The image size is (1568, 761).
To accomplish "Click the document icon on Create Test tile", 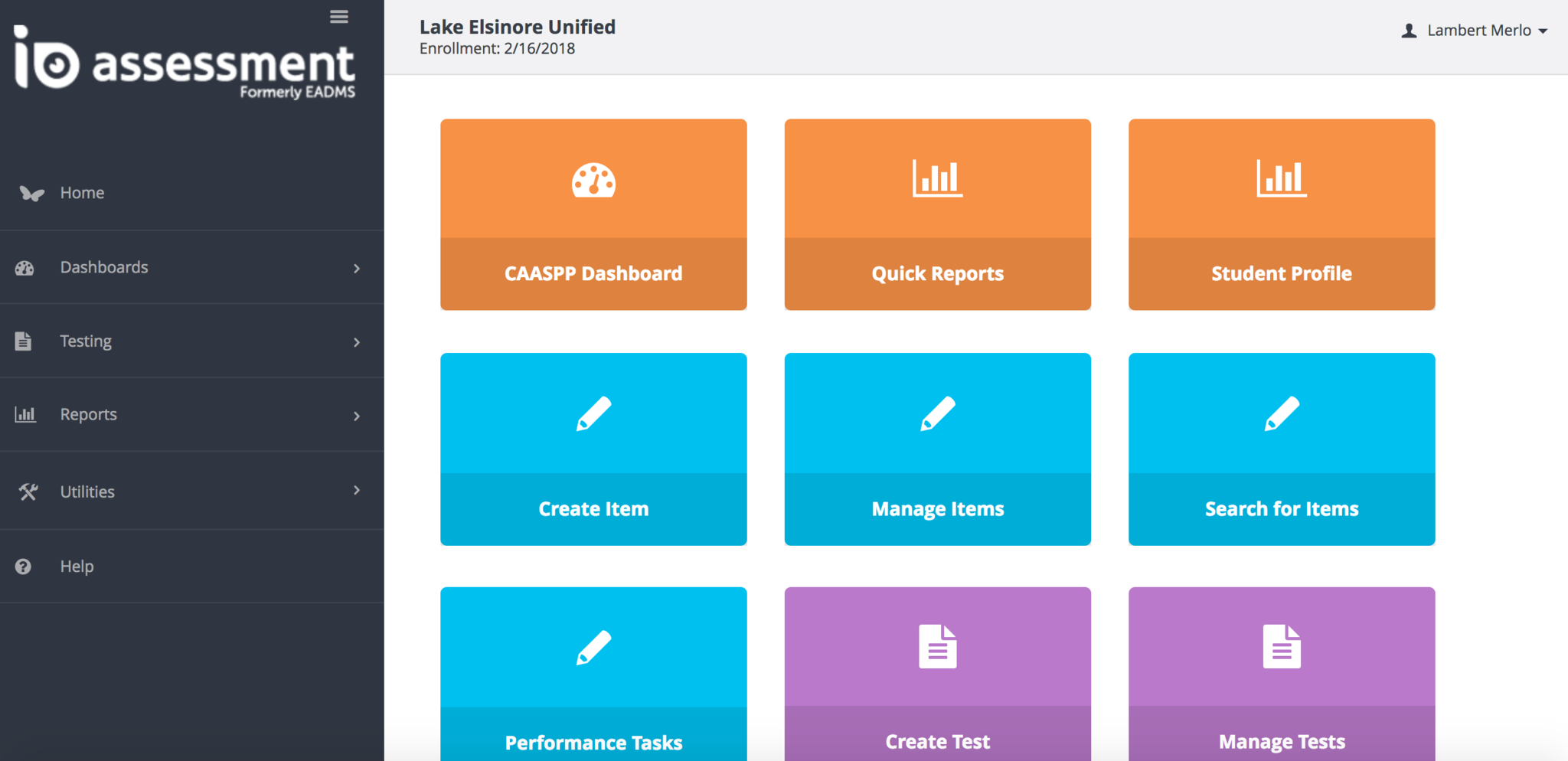I will (937, 647).
